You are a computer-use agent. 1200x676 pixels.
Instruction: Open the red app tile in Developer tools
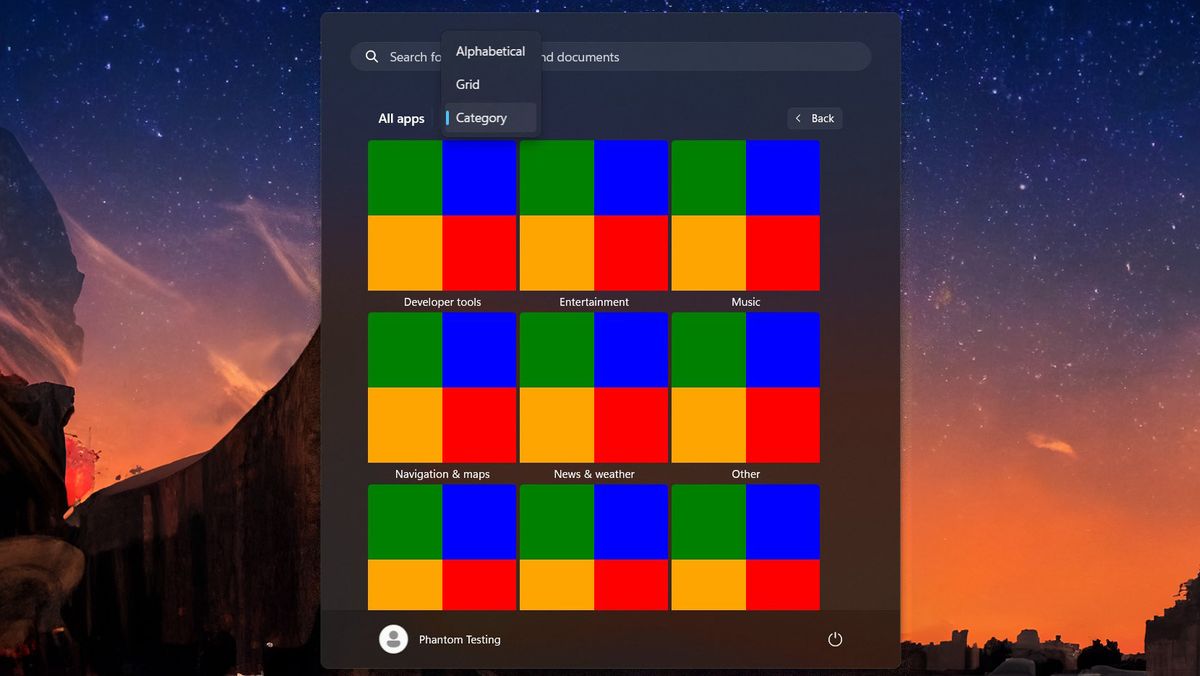coord(480,252)
